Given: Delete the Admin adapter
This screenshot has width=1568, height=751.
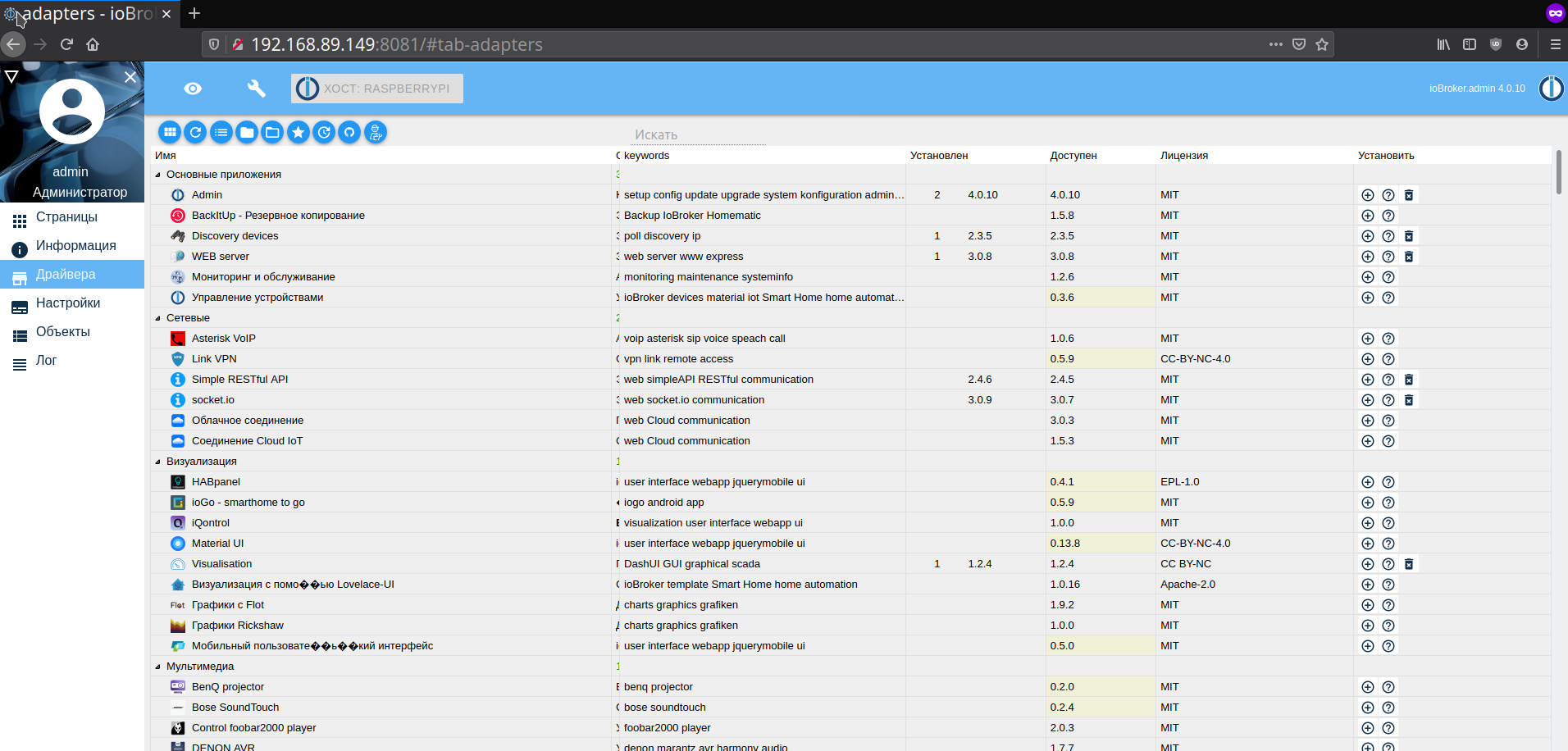Looking at the screenshot, I should (x=1409, y=195).
